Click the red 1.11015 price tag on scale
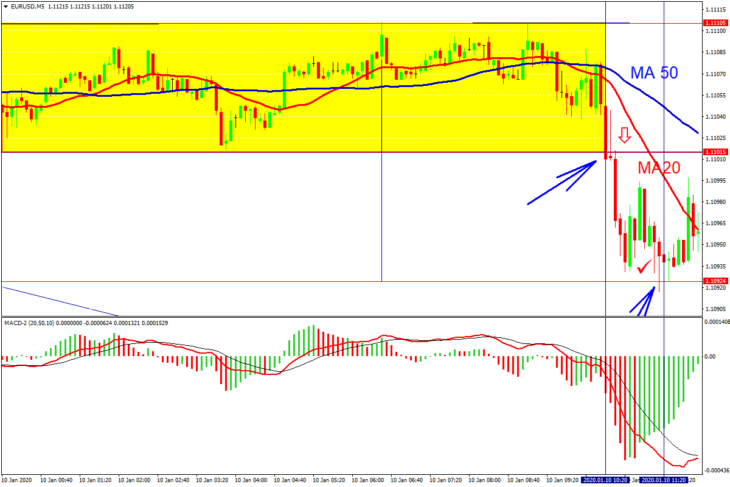This screenshot has height=487, width=730. (x=716, y=152)
